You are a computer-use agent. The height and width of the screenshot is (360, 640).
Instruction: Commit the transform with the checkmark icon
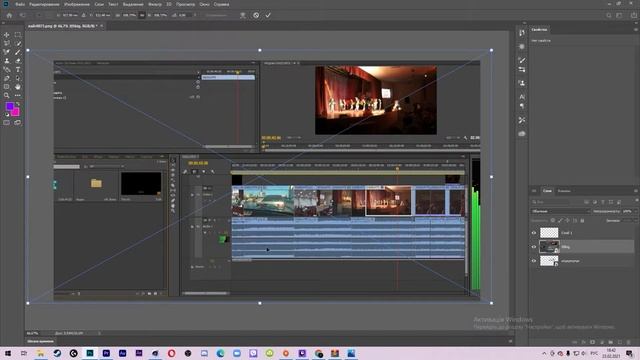coord(268,15)
